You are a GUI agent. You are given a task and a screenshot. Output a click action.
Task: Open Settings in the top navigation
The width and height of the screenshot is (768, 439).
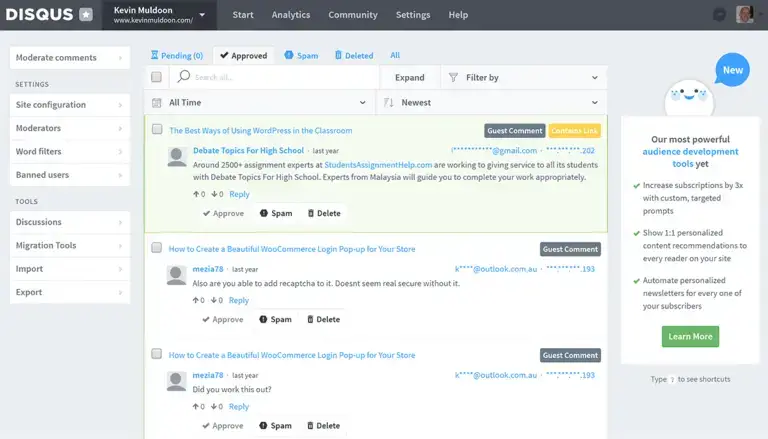coord(413,15)
